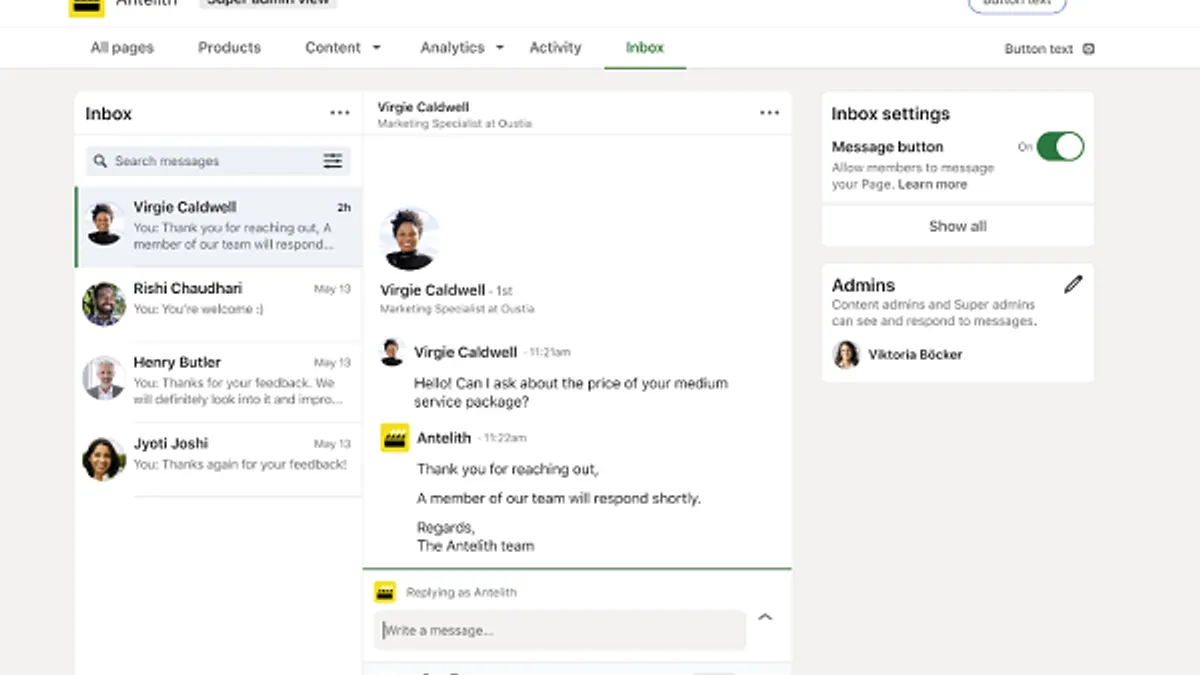Select the Inbox tab
Viewport: 1200px width, 675px height.
[x=645, y=47]
